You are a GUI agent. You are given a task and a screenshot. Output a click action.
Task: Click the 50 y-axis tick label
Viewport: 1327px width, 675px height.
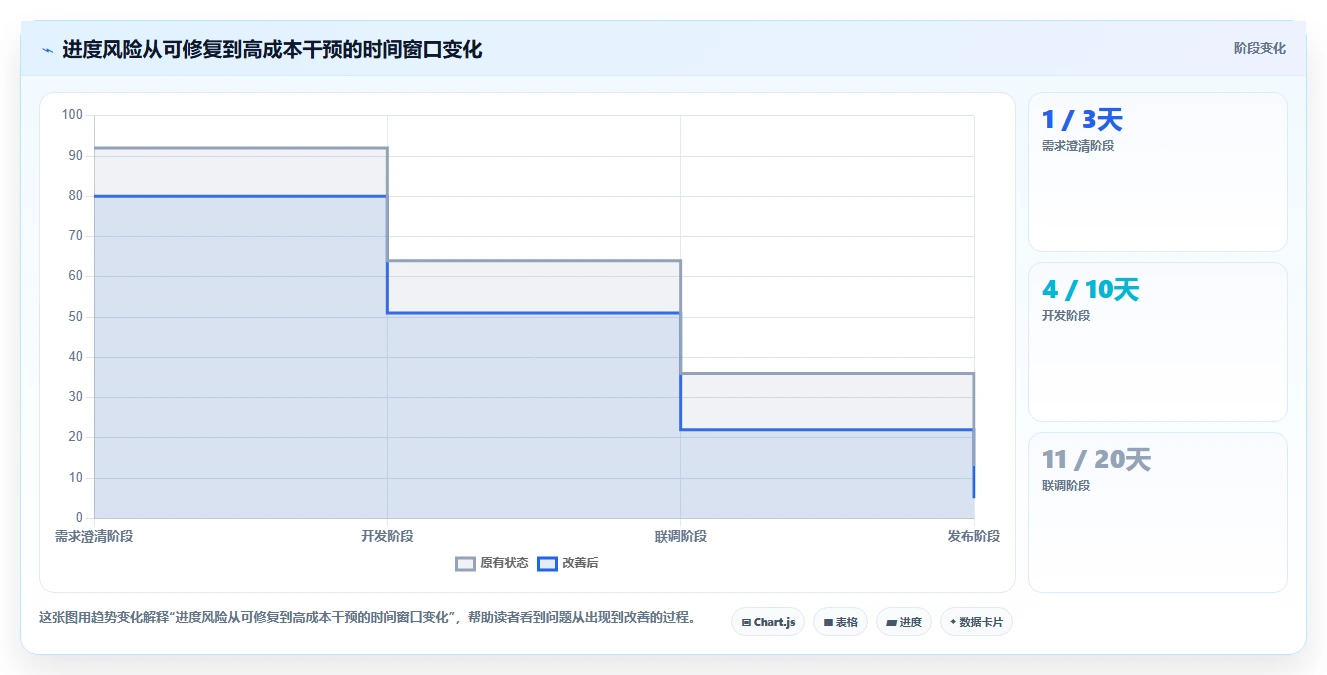[x=76, y=317]
